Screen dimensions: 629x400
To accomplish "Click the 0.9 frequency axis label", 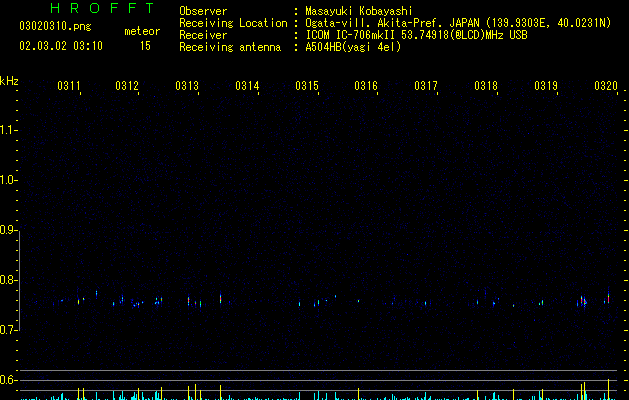I will pyautogui.click(x=8, y=230).
